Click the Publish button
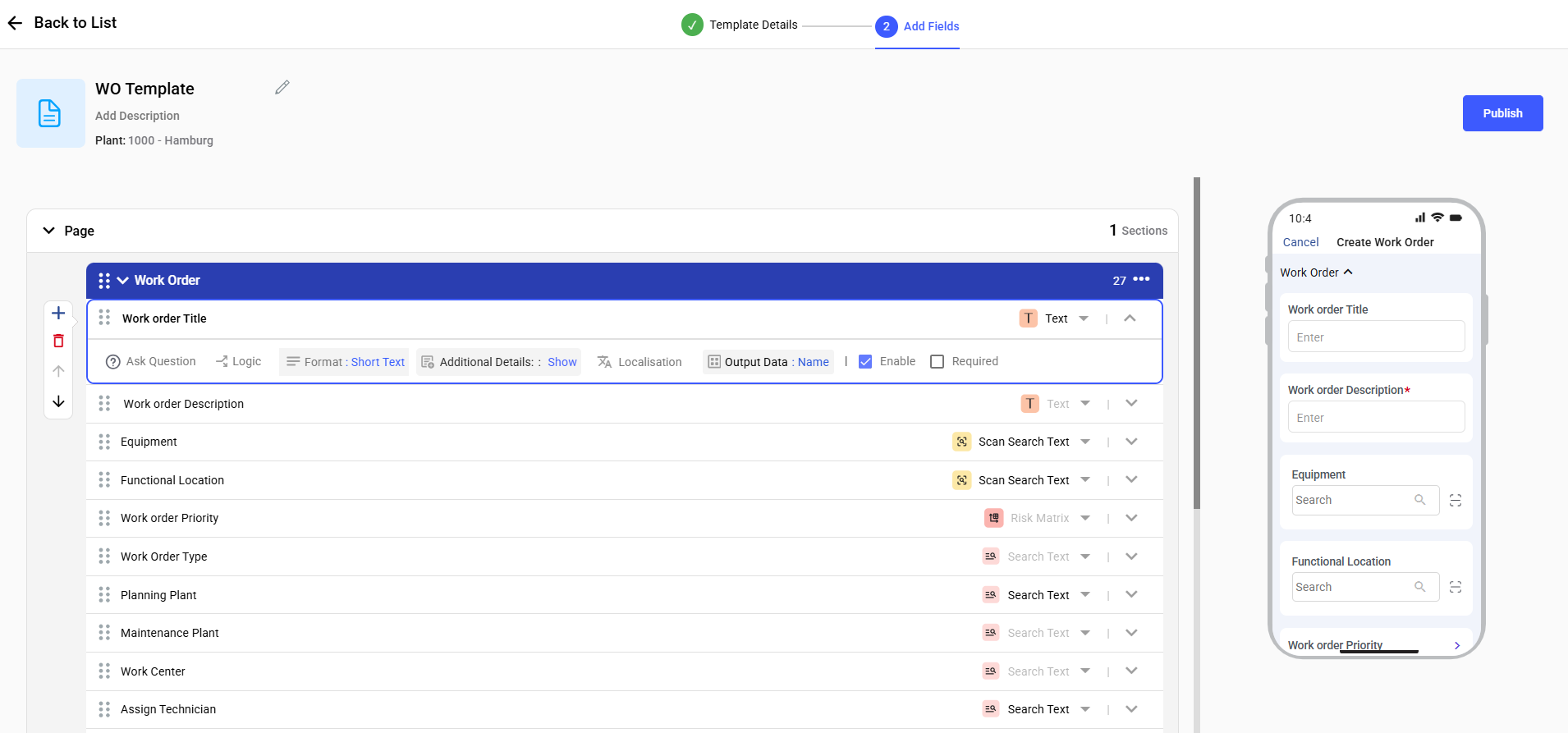 (x=1502, y=113)
